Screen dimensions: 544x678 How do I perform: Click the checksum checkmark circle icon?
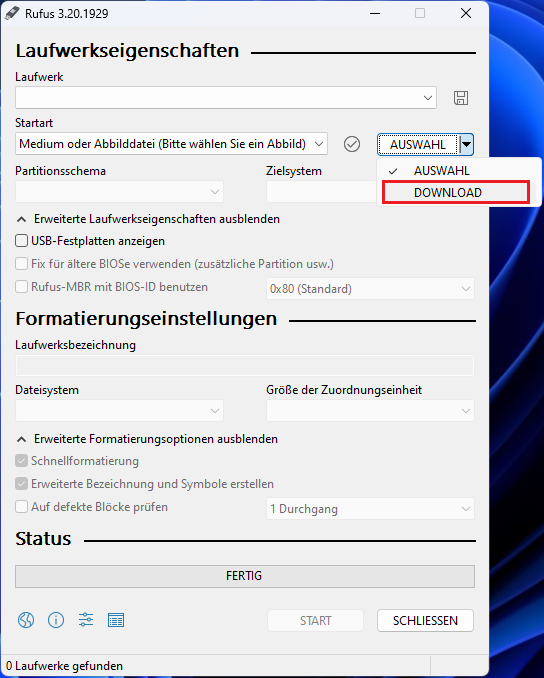[352, 144]
